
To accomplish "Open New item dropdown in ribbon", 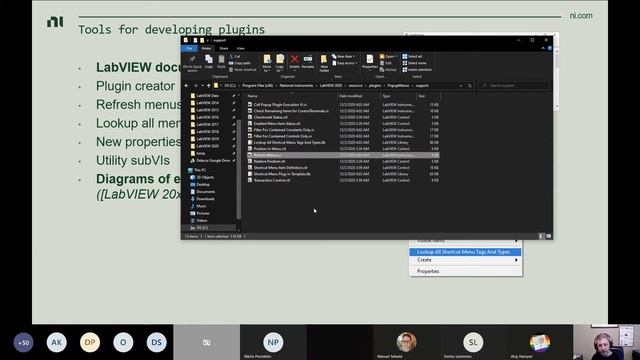I will (x=343, y=56).
